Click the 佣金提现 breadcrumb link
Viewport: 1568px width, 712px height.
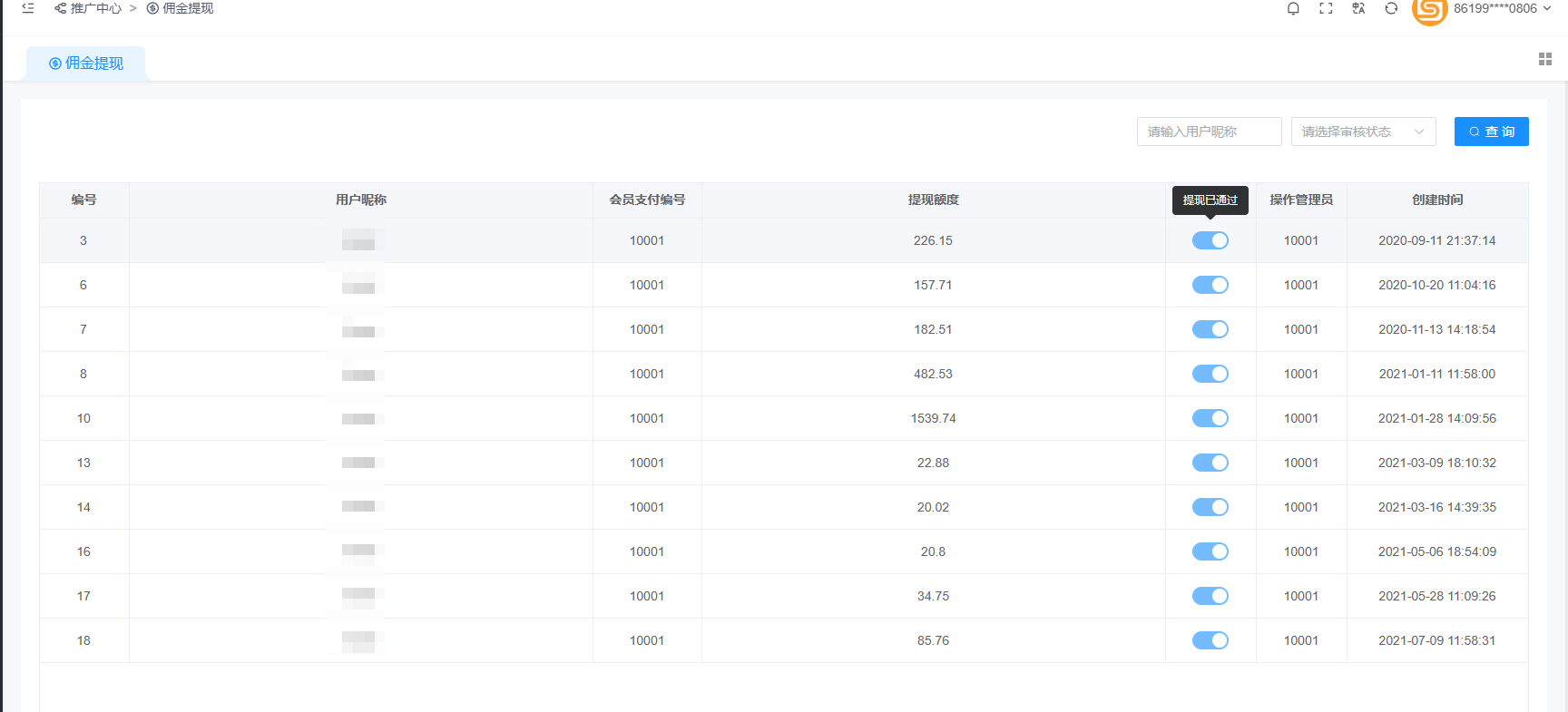click(x=187, y=8)
